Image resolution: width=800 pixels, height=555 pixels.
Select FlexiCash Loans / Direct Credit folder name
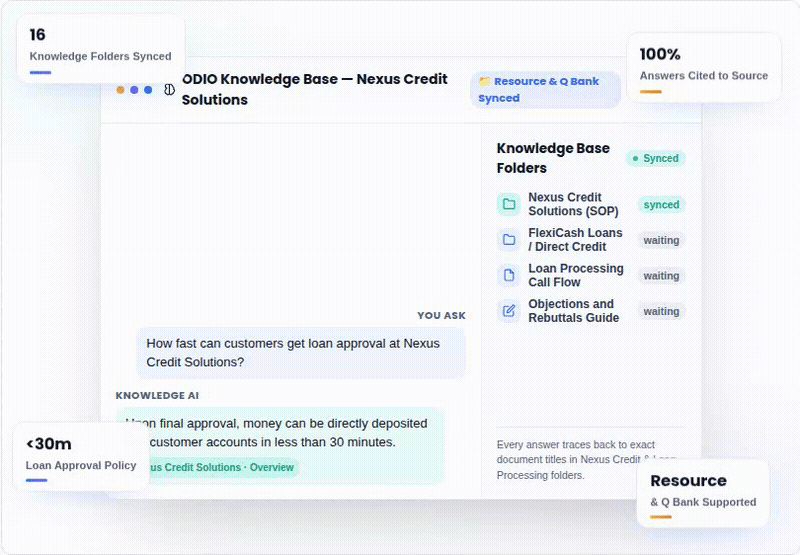575,240
